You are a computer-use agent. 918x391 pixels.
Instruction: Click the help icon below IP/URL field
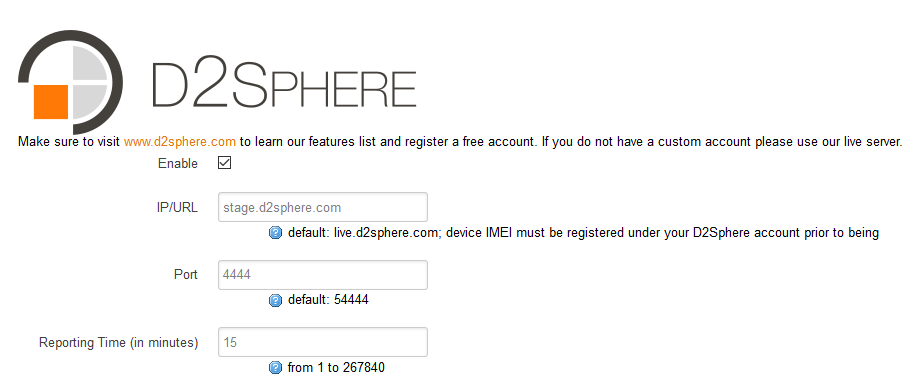275,233
